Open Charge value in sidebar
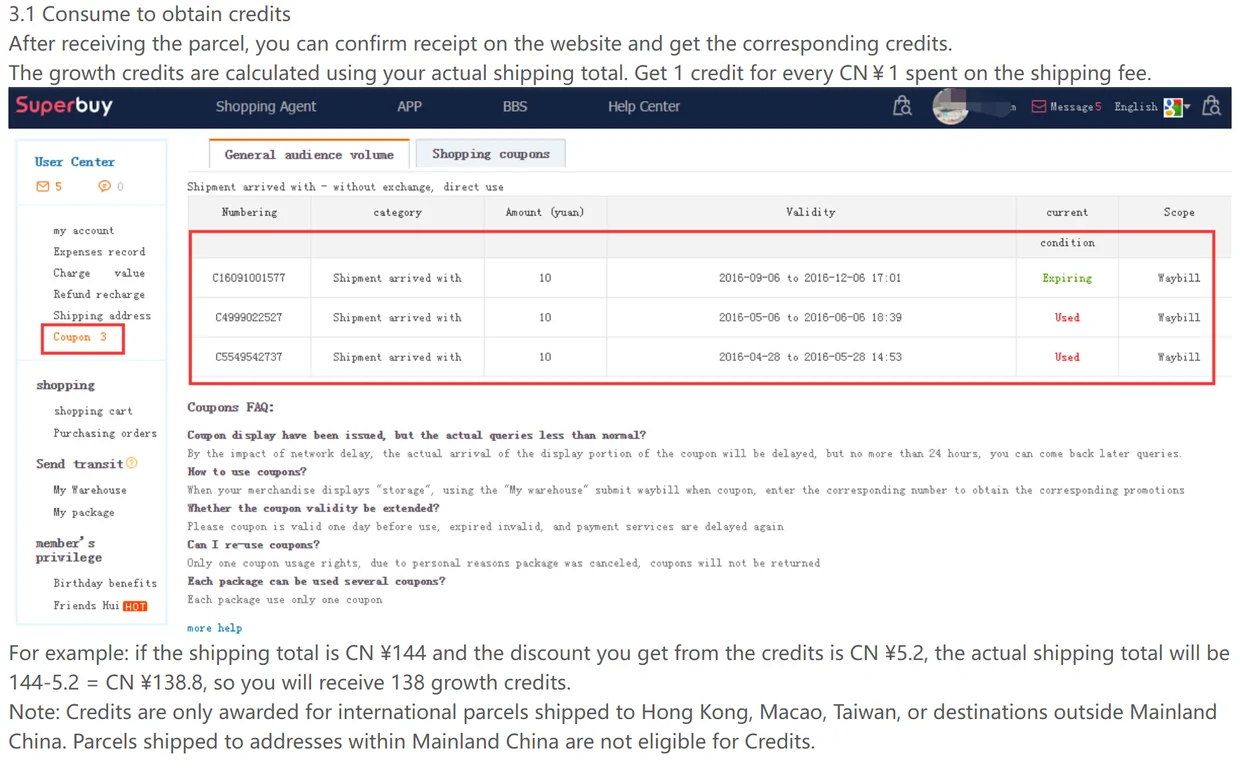Viewport: 1240px width, 778px height. (x=99, y=273)
